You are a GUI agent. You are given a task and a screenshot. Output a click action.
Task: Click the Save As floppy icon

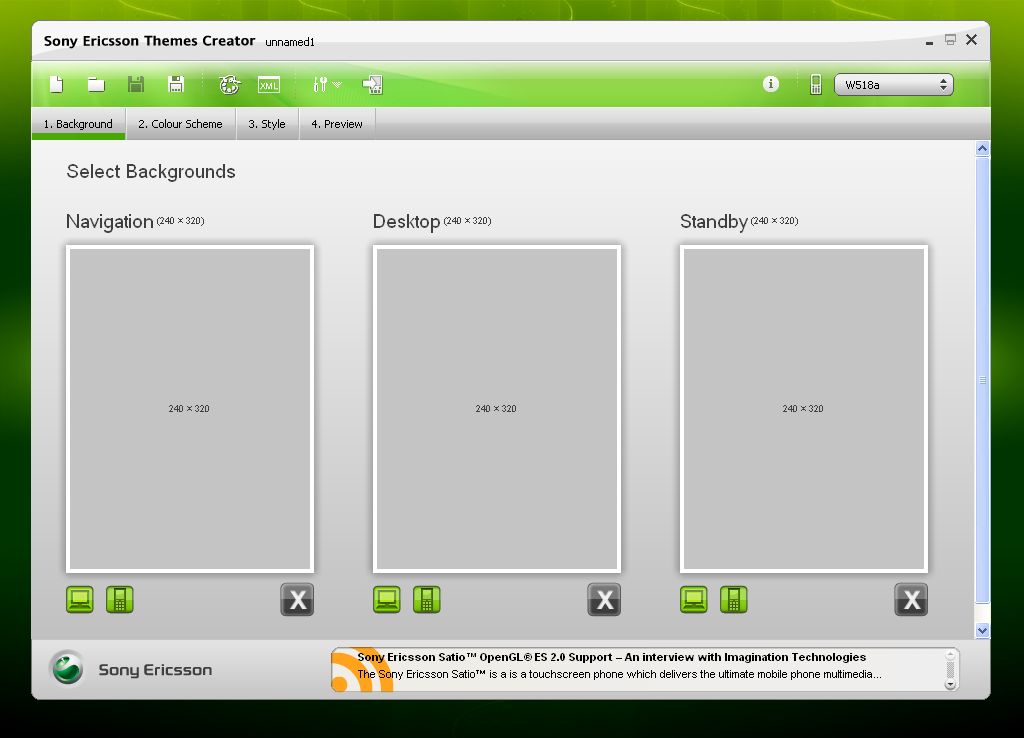176,84
